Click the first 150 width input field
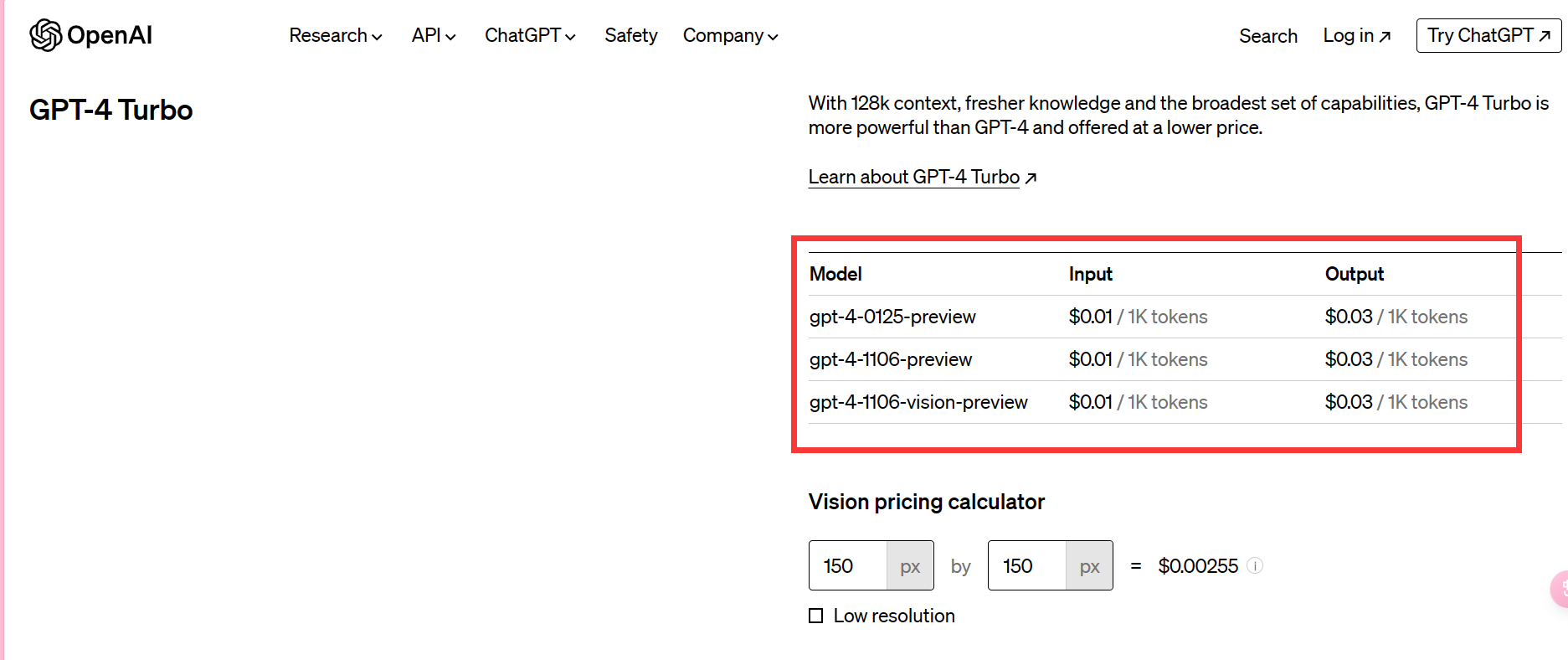 click(848, 565)
